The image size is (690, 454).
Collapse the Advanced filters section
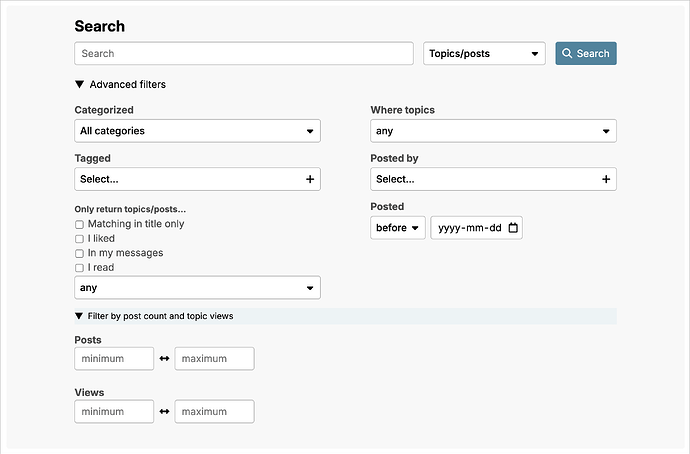120,84
